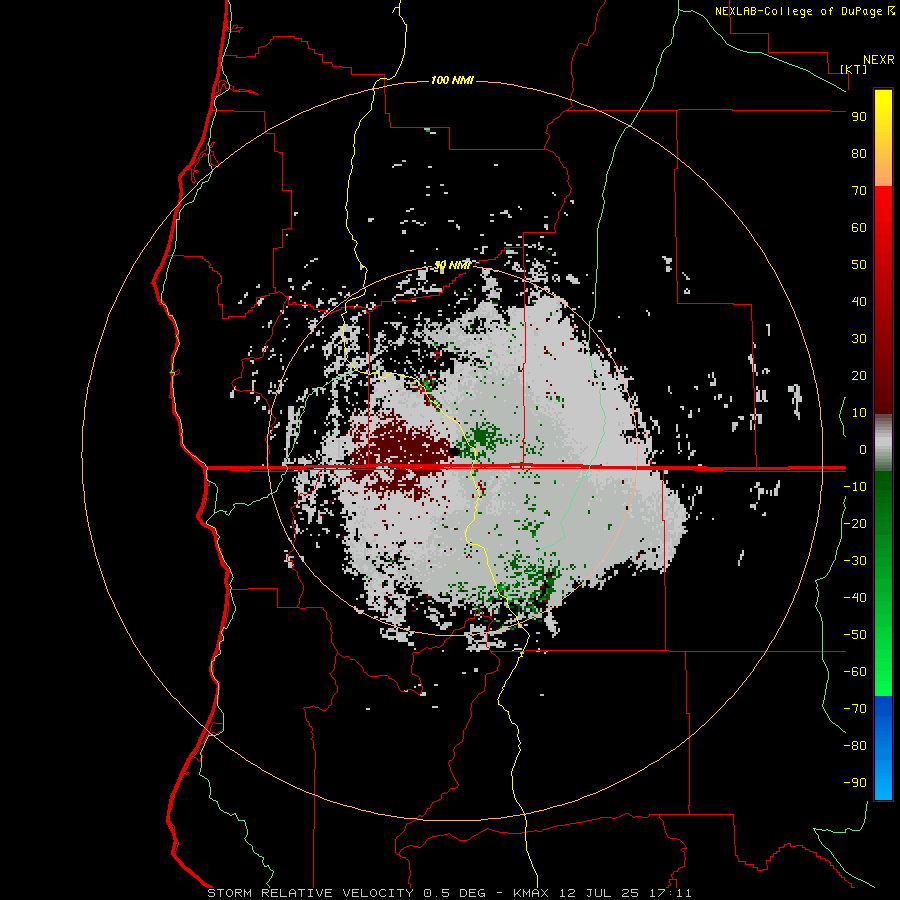Image resolution: width=900 pixels, height=900 pixels.
Task: Click the blue segment of the velocity color bar
Action: pos(883,748)
